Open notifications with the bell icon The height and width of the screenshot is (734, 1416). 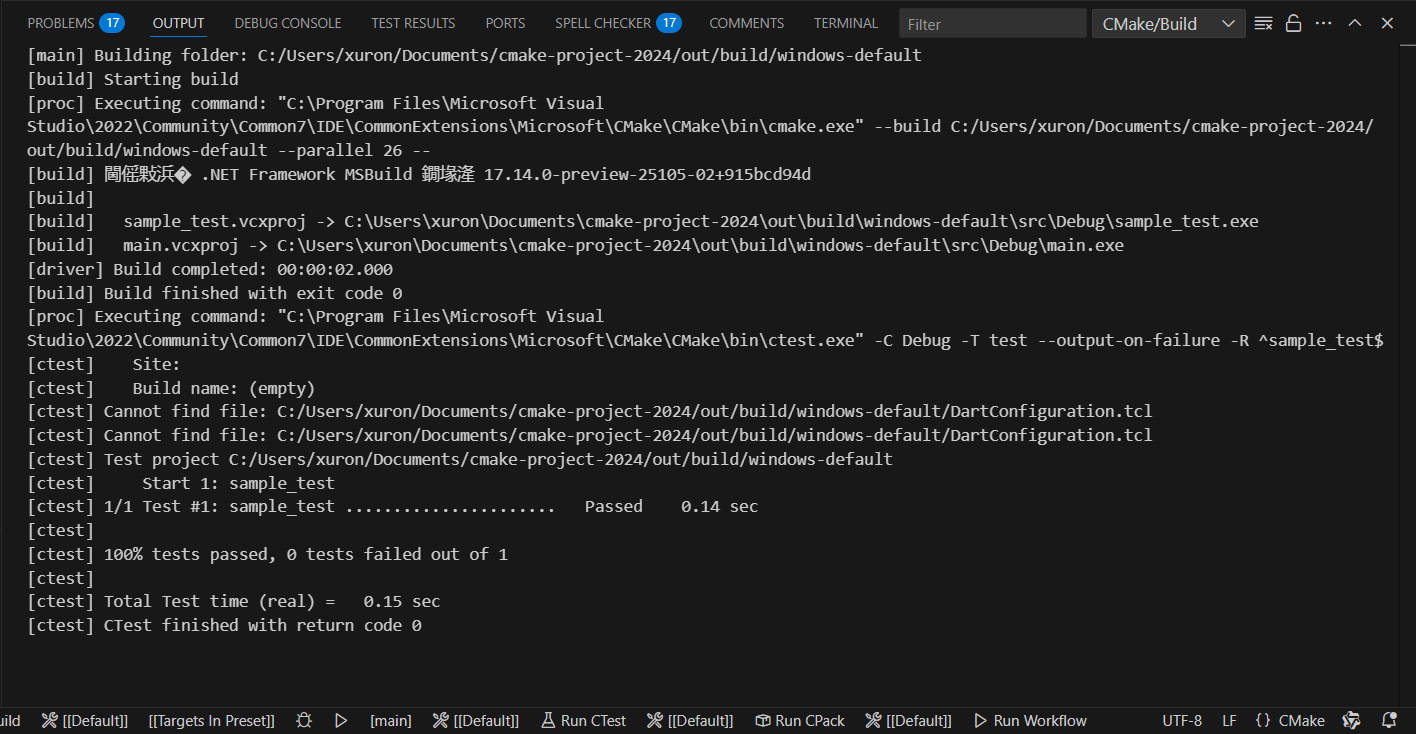pyautogui.click(x=1389, y=720)
